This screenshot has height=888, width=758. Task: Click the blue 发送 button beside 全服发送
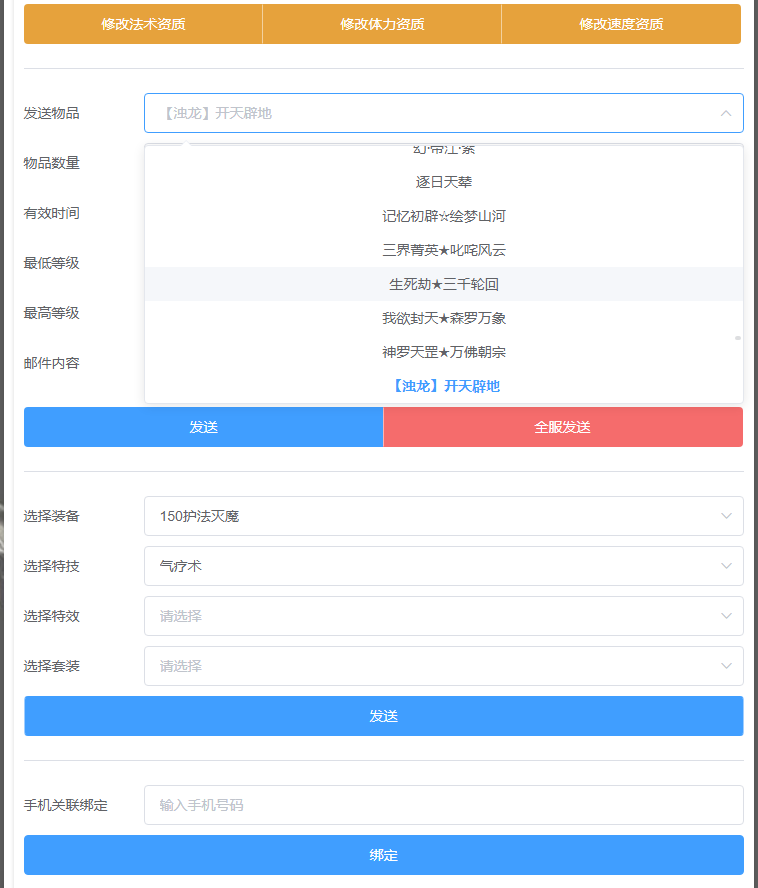pyautogui.click(x=203, y=427)
